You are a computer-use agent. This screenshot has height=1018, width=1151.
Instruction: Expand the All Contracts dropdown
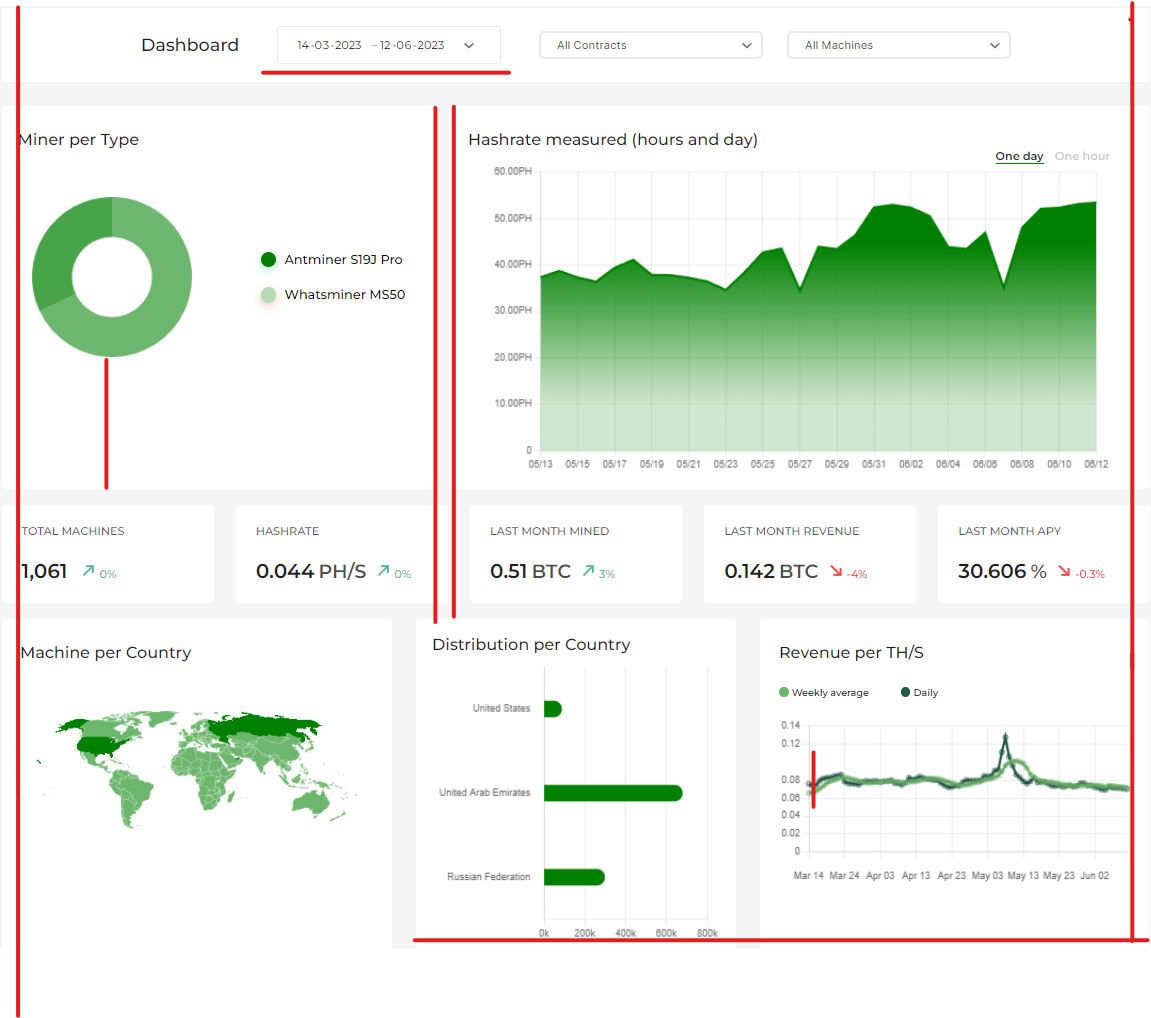point(650,45)
